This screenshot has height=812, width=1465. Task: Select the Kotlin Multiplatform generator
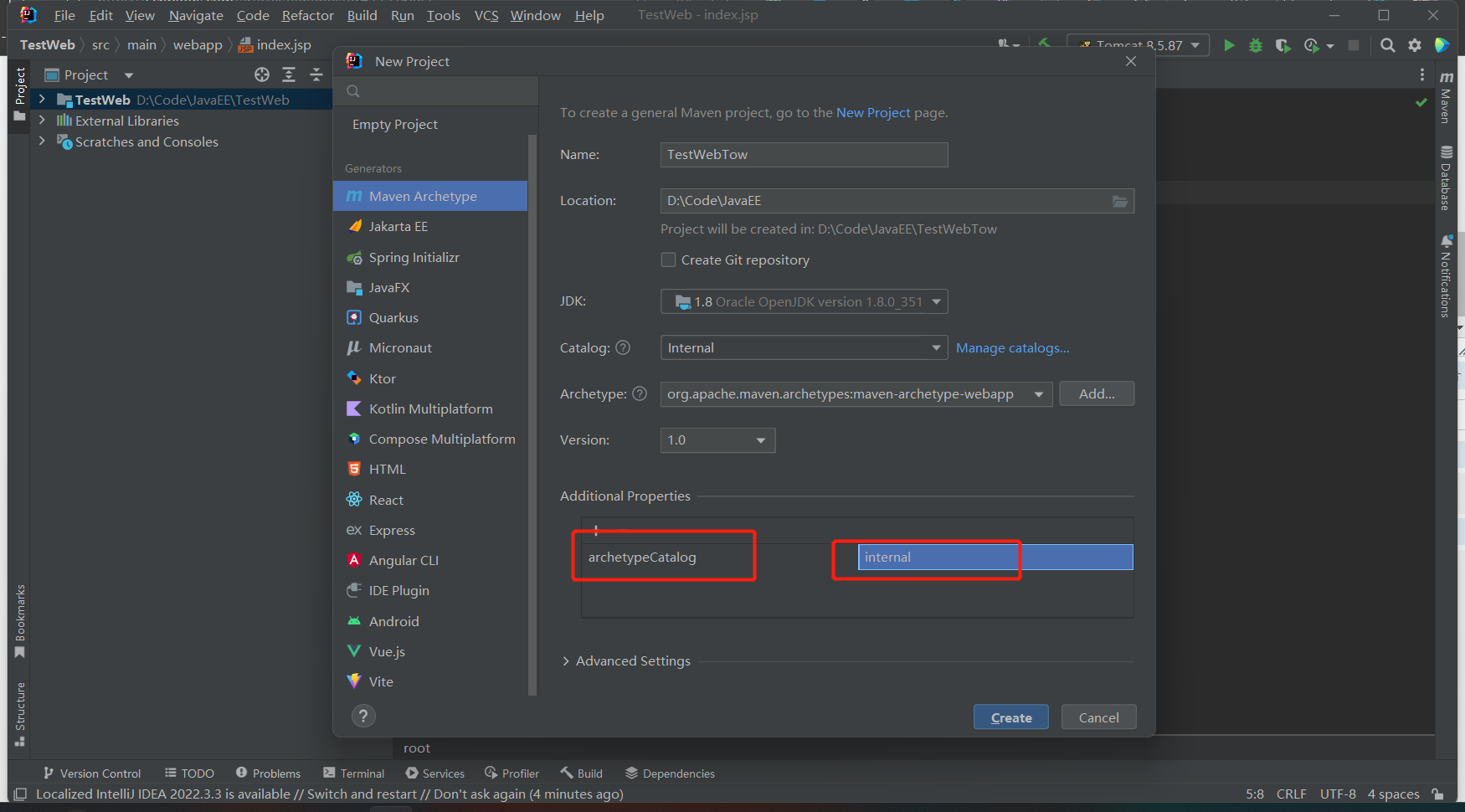[430, 409]
